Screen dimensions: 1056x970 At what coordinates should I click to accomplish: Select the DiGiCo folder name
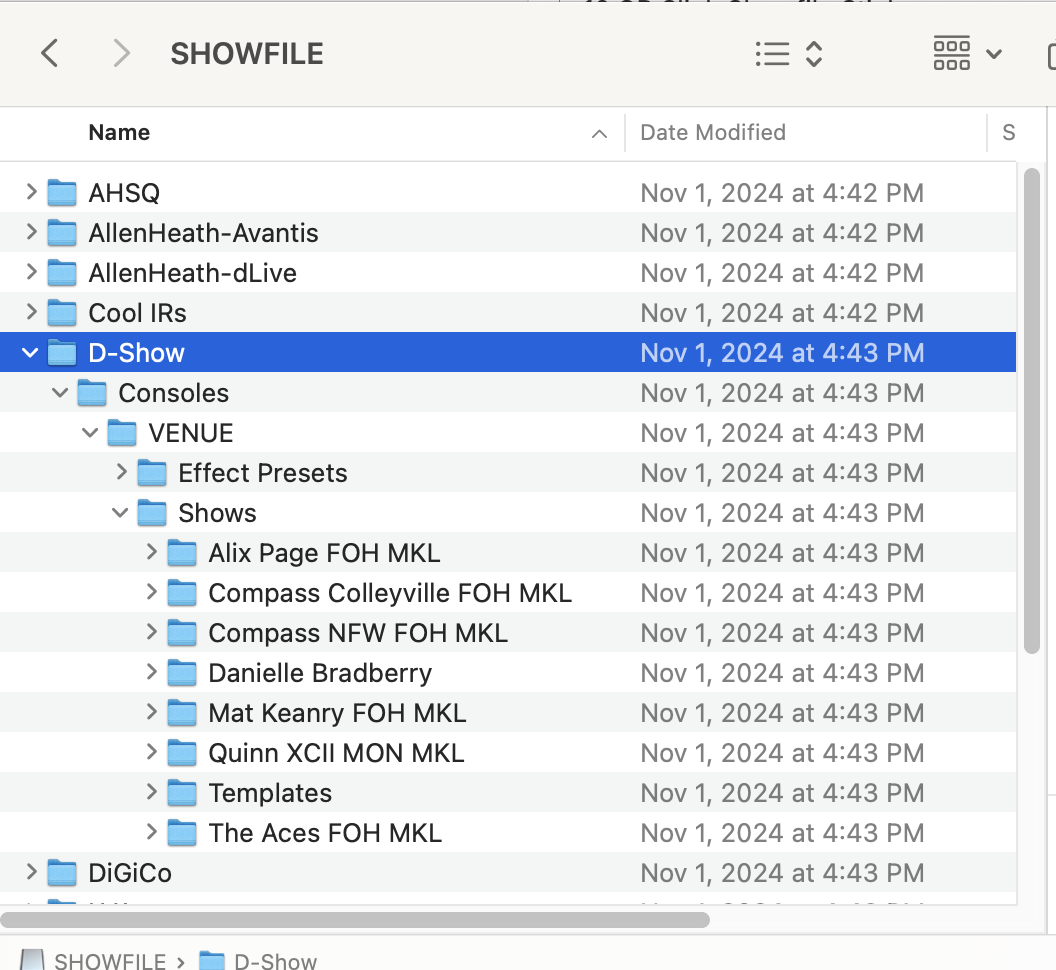tap(130, 873)
